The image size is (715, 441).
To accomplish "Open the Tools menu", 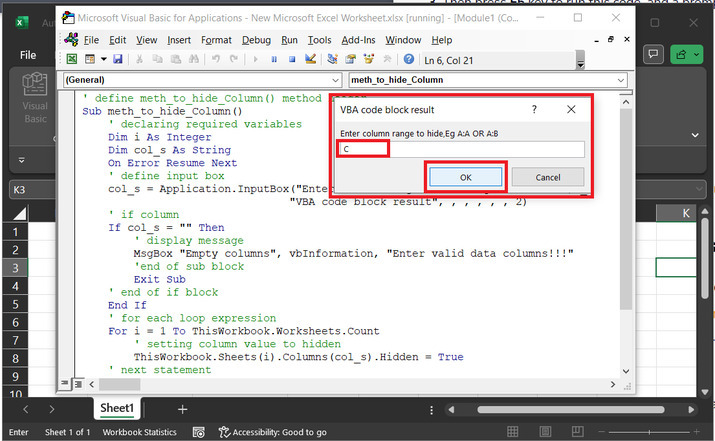I will [x=319, y=40].
